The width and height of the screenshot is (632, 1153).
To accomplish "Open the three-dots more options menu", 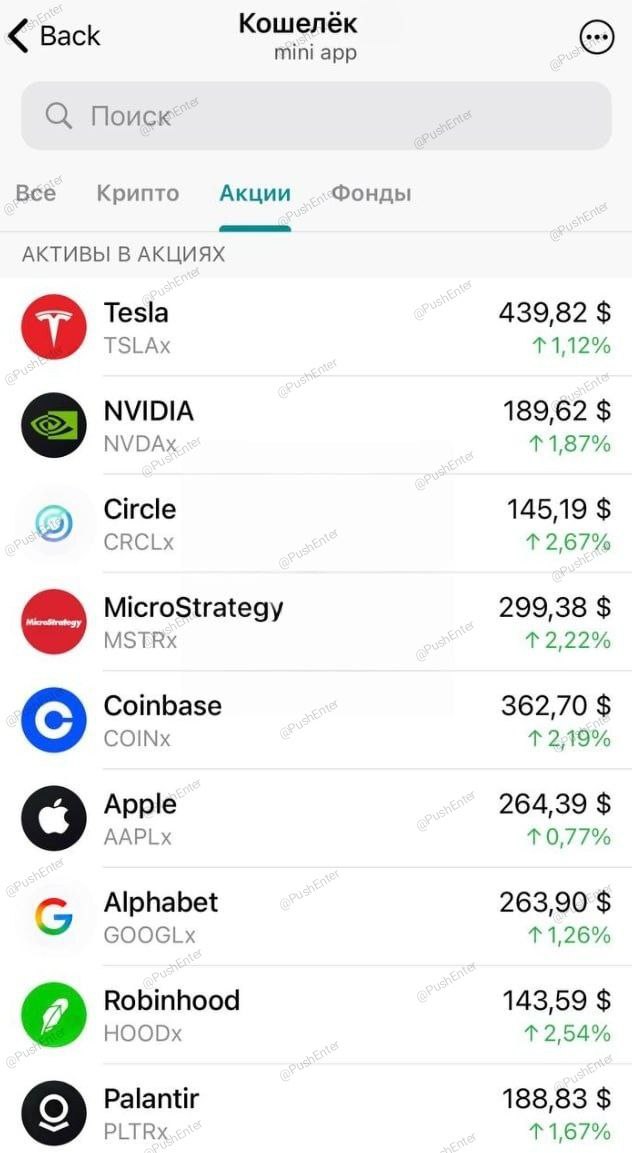I will (597, 37).
